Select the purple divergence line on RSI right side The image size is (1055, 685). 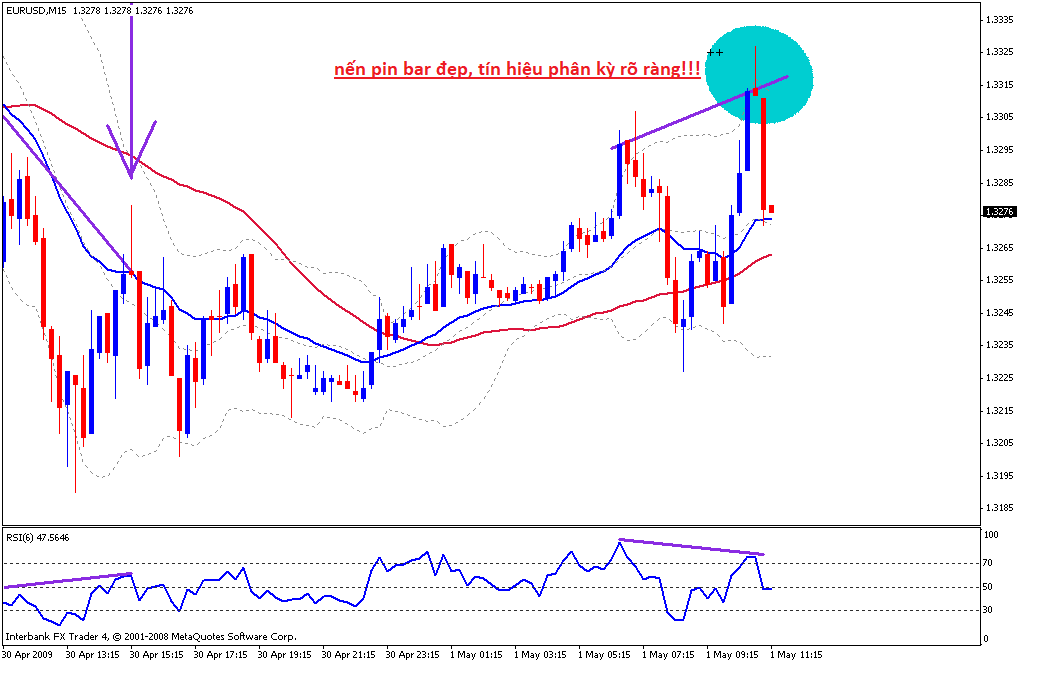692,547
